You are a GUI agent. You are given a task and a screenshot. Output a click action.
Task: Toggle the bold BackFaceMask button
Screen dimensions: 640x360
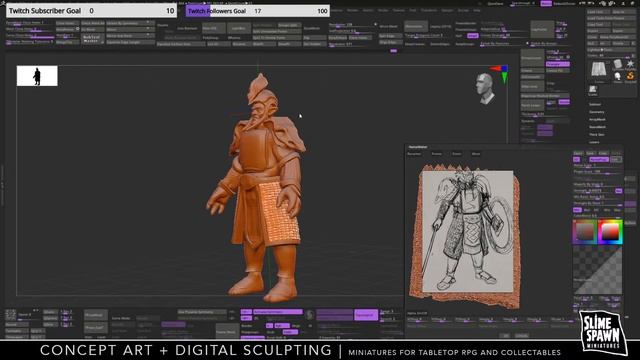click(x=92, y=39)
